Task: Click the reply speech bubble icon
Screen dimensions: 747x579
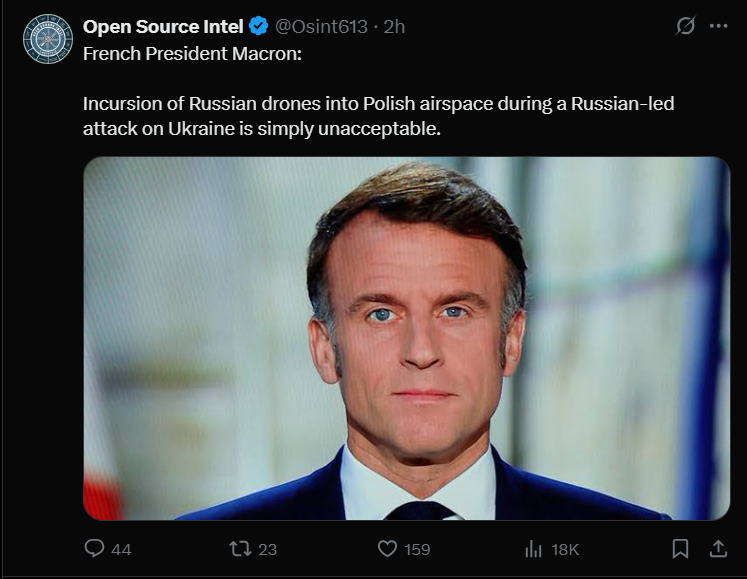Action: pyautogui.click(x=95, y=548)
